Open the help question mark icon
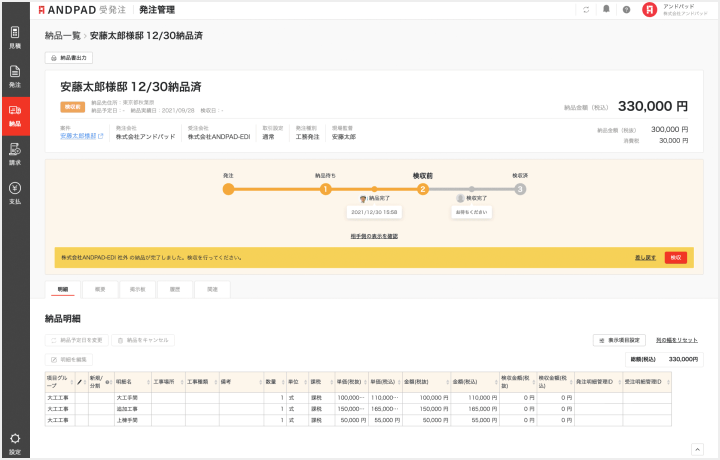This screenshot has height=460, width=720. click(626, 10)
